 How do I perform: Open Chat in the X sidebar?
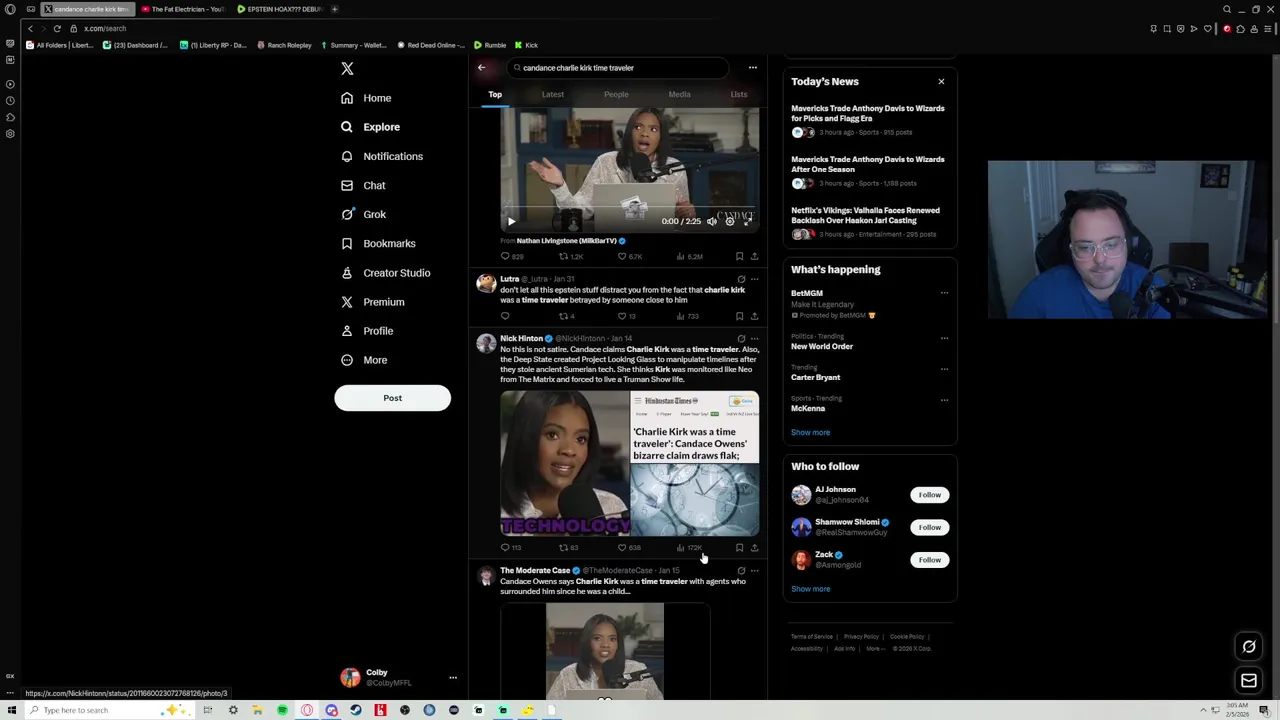(x=363, y=185)
